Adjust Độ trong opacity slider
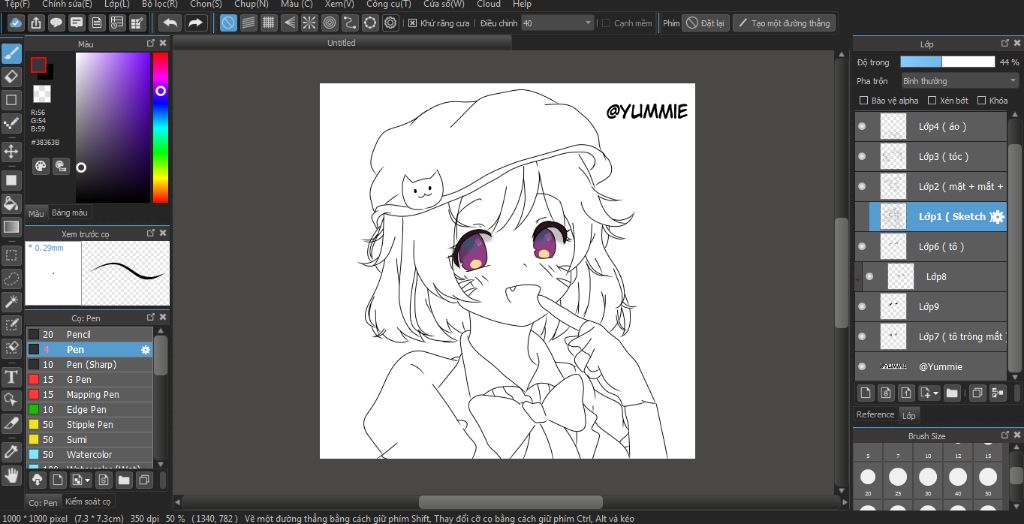The image size is (1024, 524). 947,62
